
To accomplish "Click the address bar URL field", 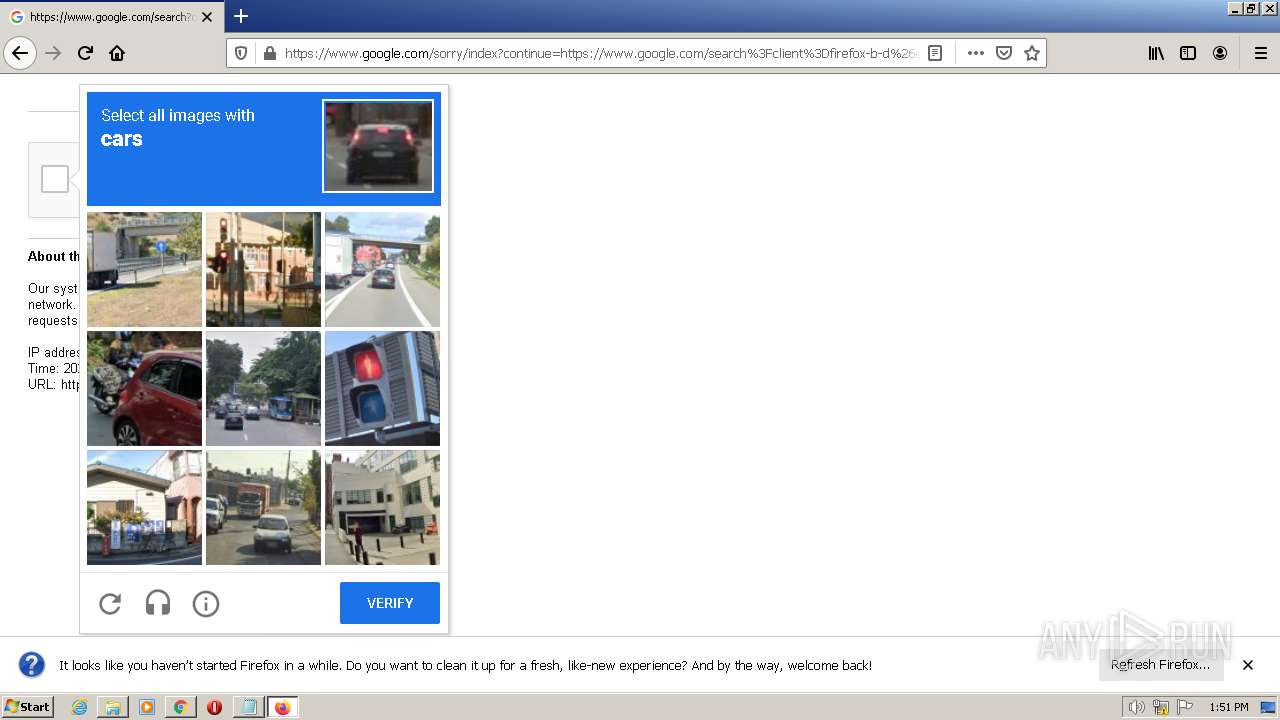I will click(x=600, y=53).
